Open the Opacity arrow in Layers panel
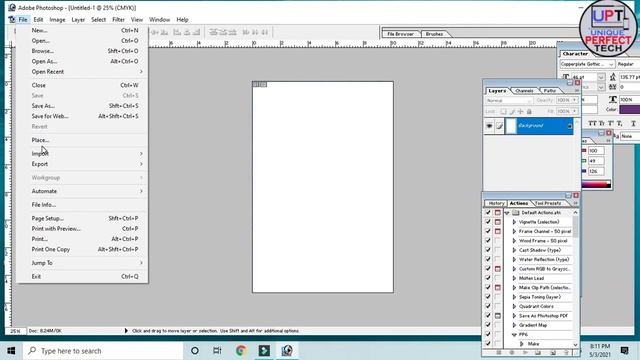 coord(574,100)
